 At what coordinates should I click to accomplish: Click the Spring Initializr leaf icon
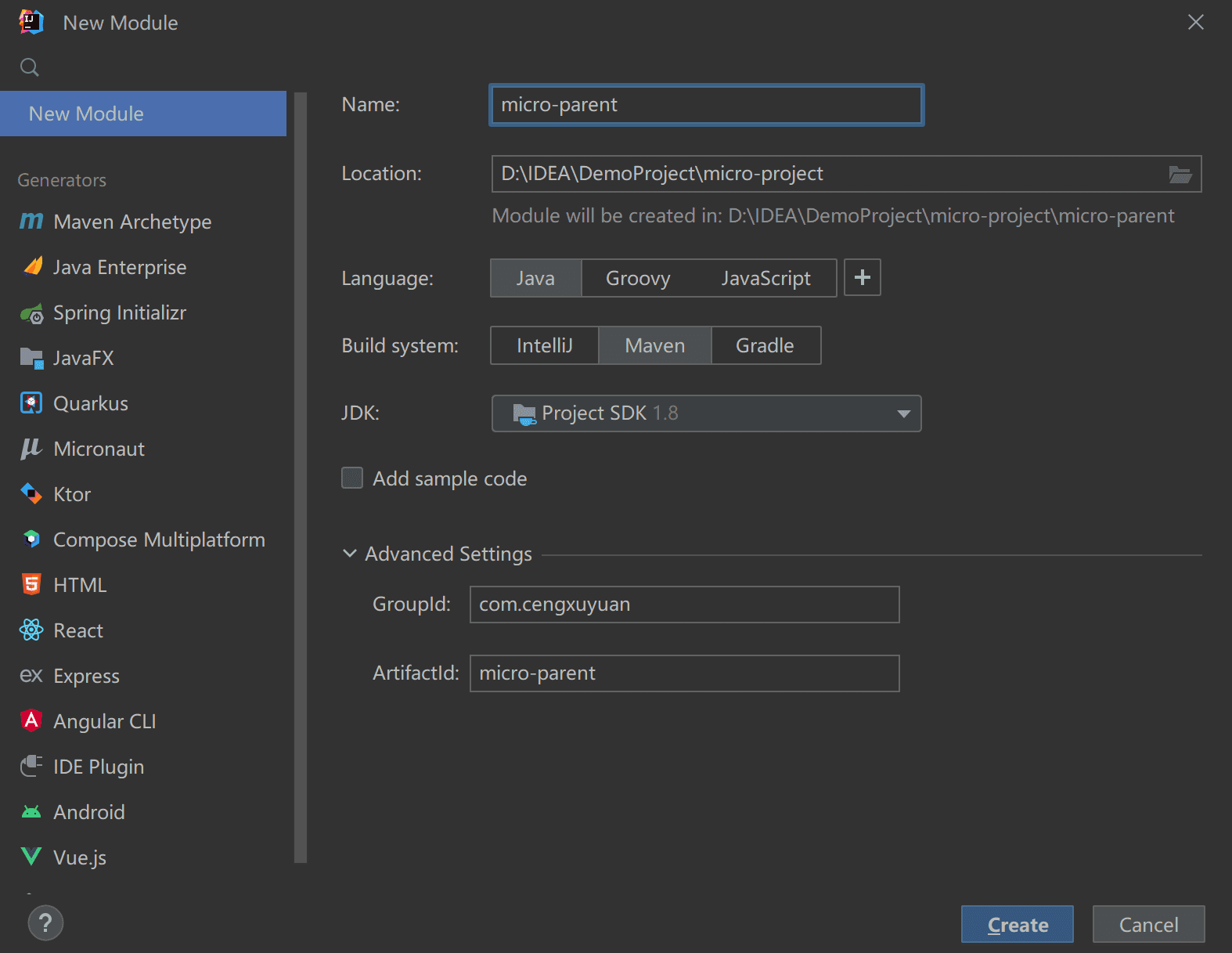[x=32, y=313]
